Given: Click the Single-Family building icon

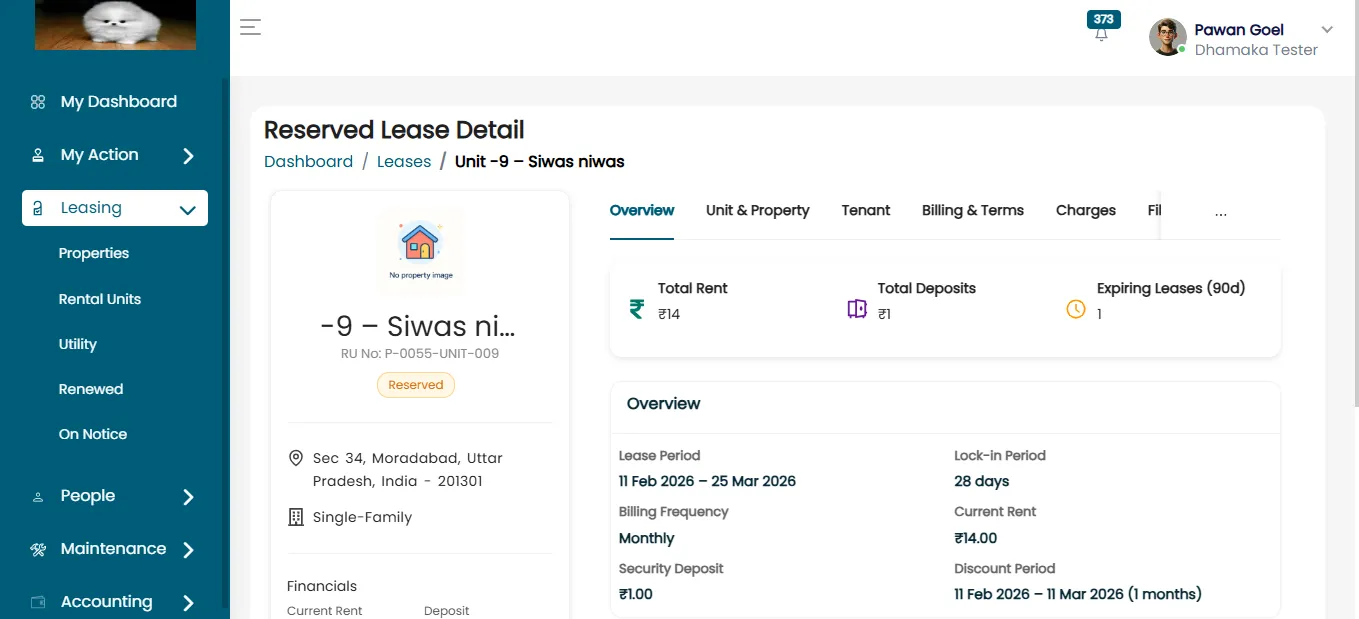Looking at the screenshot, I should pyautogui.click(x=296, y=517).
